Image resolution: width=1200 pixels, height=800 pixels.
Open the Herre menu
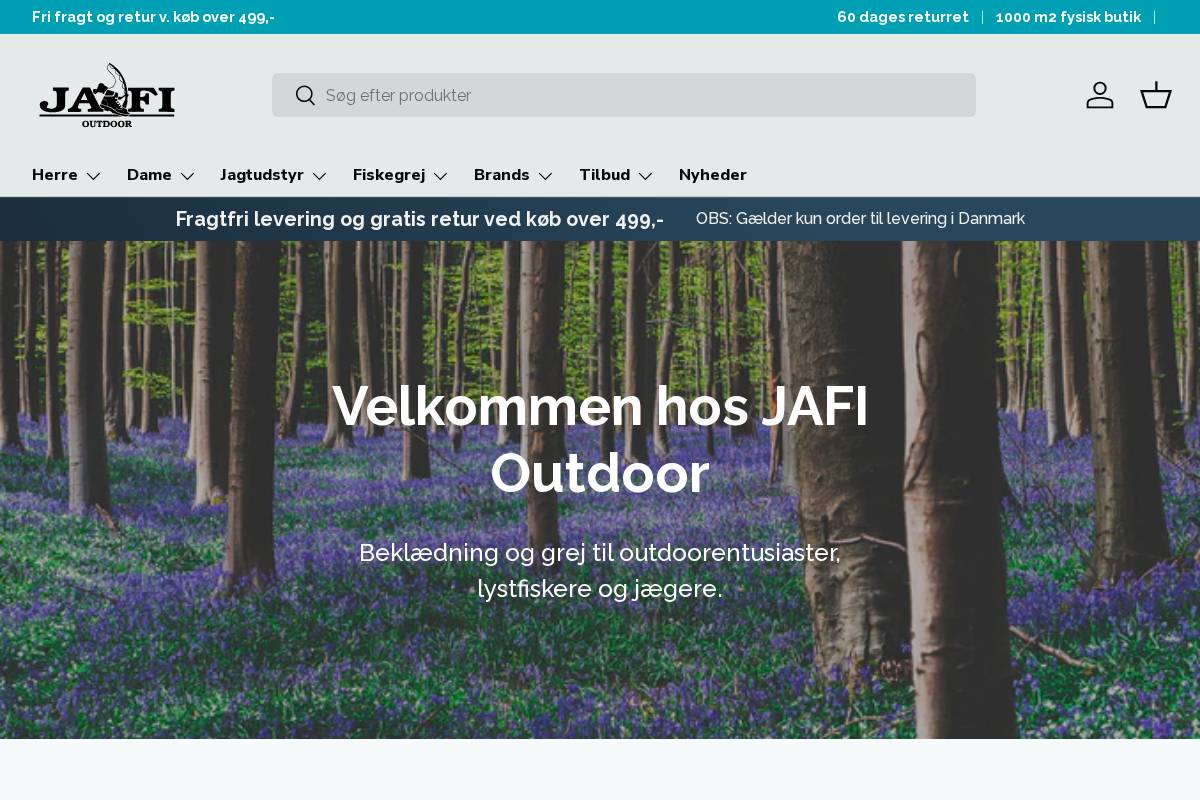[67, 175]
